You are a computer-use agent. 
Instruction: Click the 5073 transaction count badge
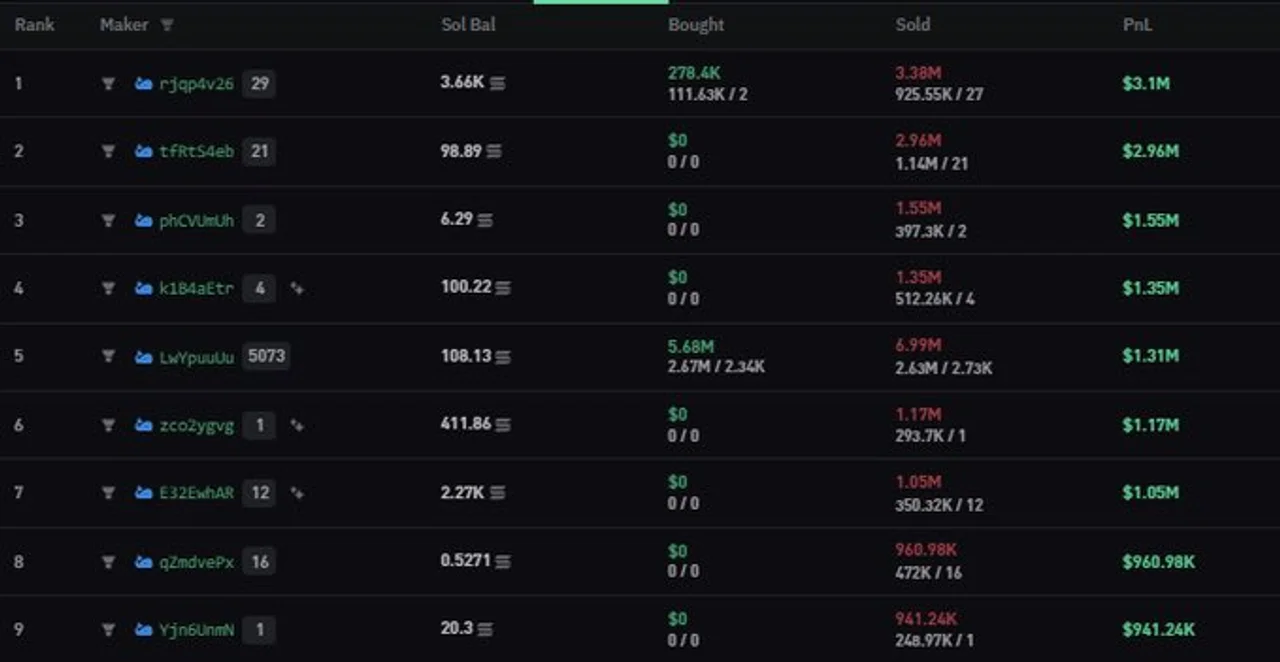[266, 356]
